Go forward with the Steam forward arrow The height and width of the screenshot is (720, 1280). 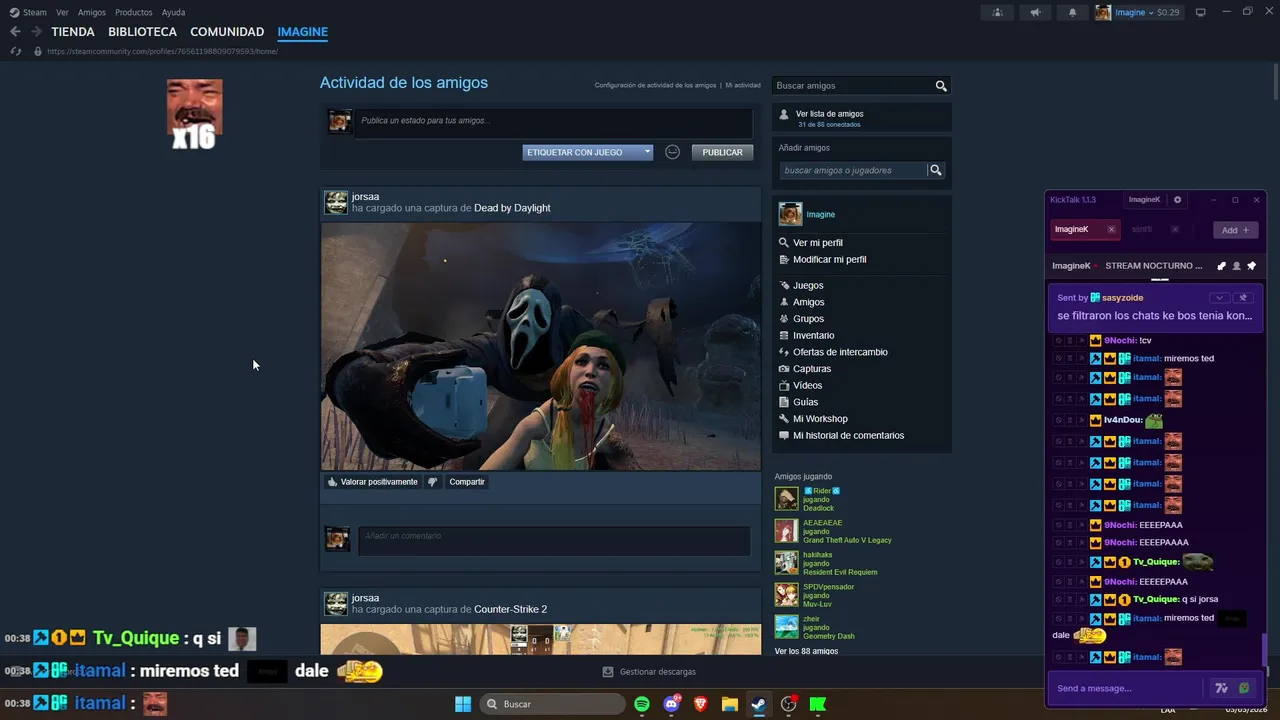click(x=37, y=32)
